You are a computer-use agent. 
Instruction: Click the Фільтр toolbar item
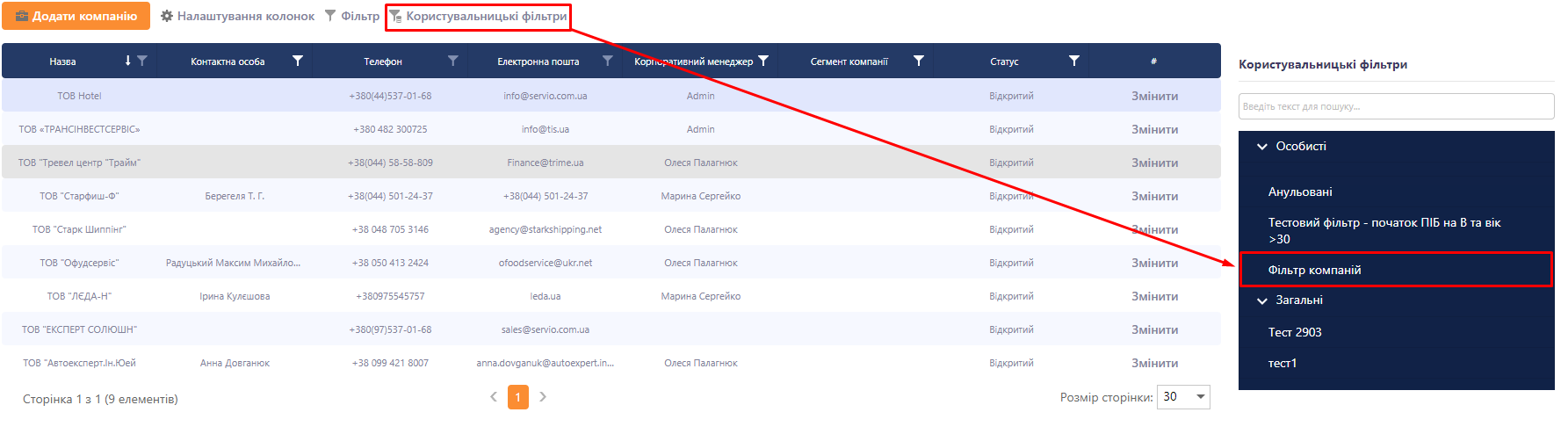pyautogui.click(x=352, y=17)
